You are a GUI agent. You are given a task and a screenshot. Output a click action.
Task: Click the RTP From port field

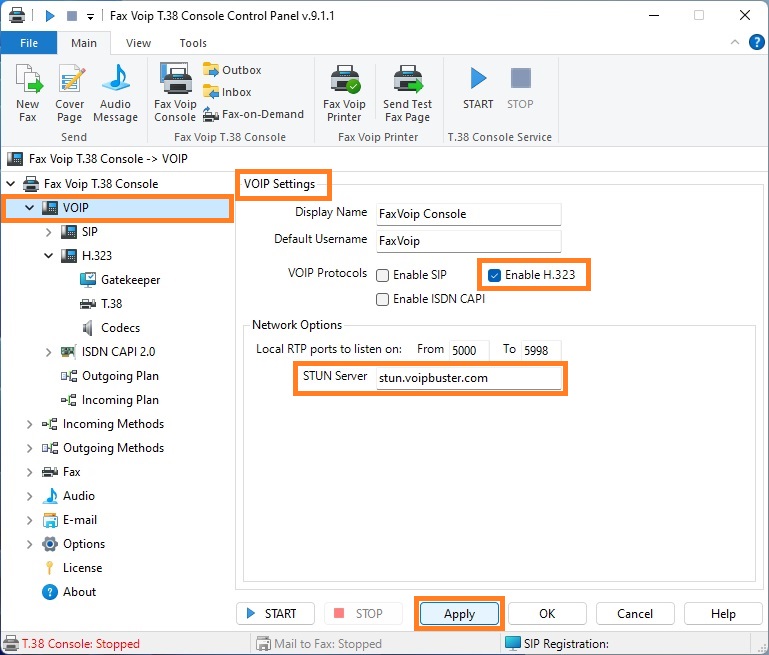coord(469,351)
